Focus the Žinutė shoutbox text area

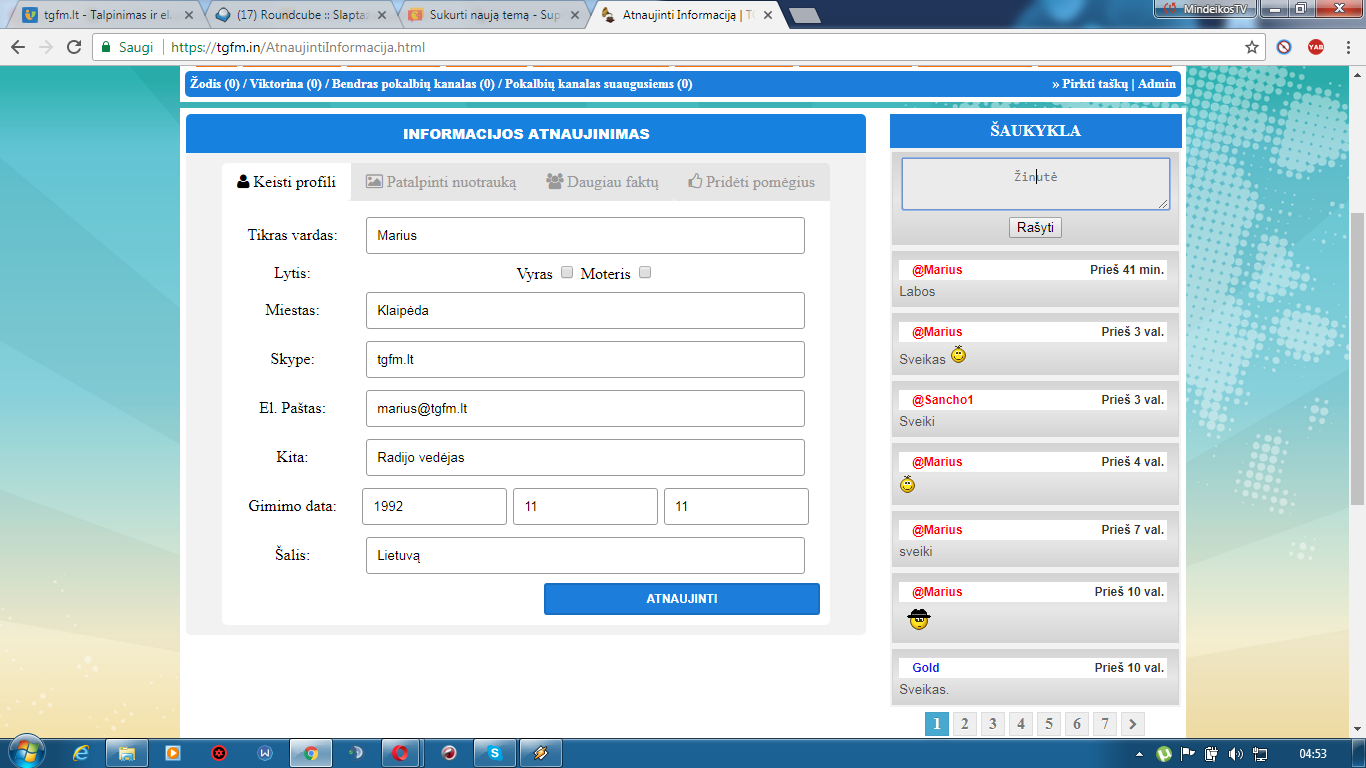[x=1036, y=184]
